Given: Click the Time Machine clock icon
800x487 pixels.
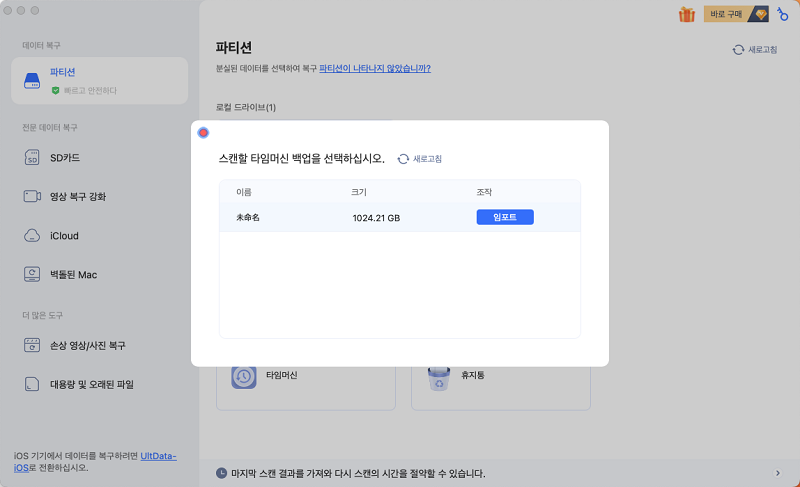Looking at the screenshot, I should tap(244, 377).
